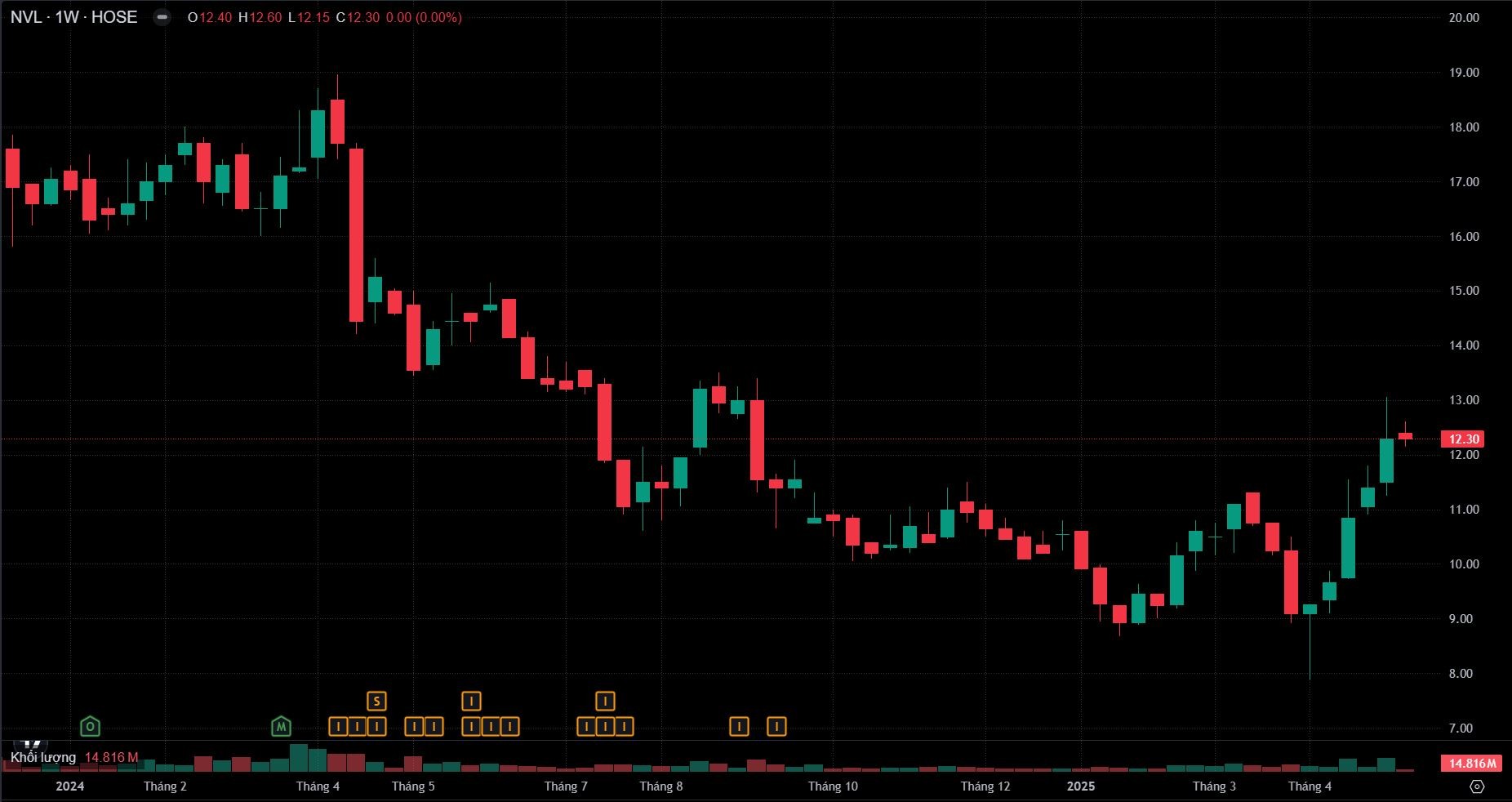Toggle the market status indicator pill
The image size is (1512, 802).
click(162, 17)
